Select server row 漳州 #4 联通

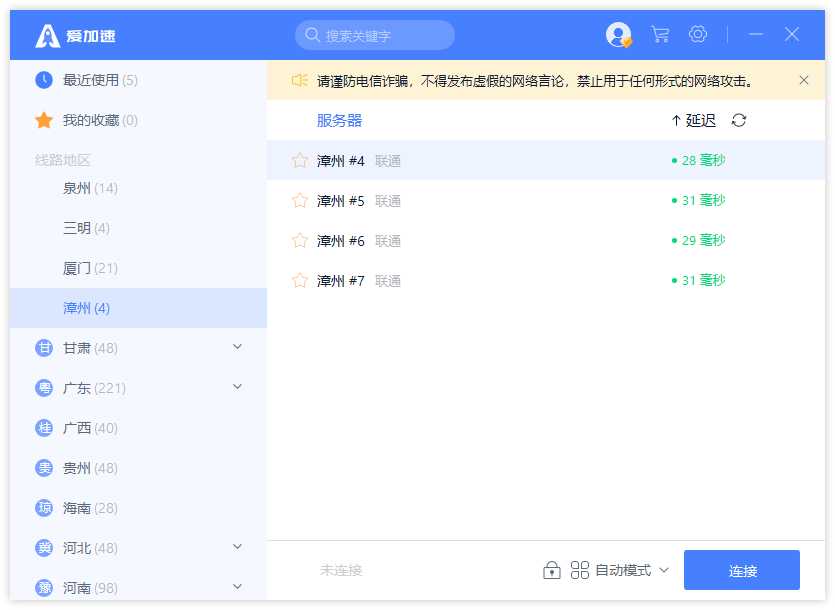click(546, 160)
